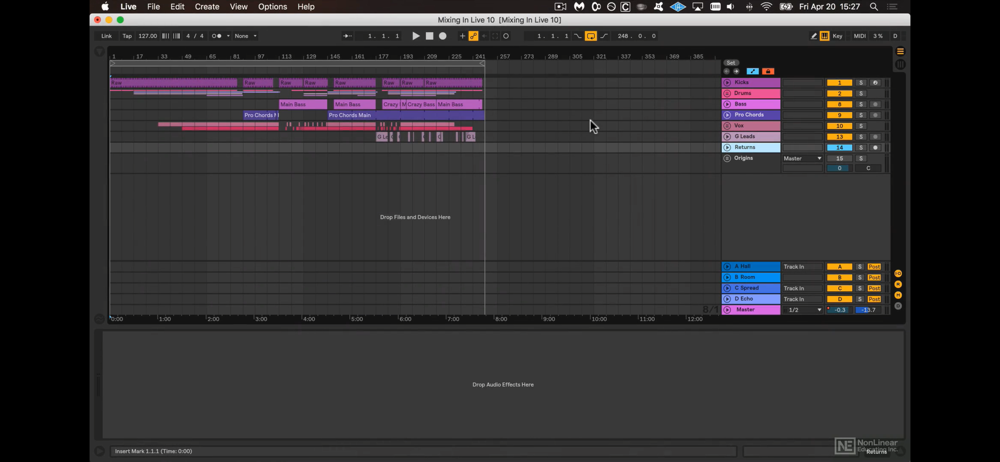Enable the MIDI Map Mode button
Image resolution: width=1000 pixels, height=462 pixels.
pyautogui.click(x=860, y=36)
